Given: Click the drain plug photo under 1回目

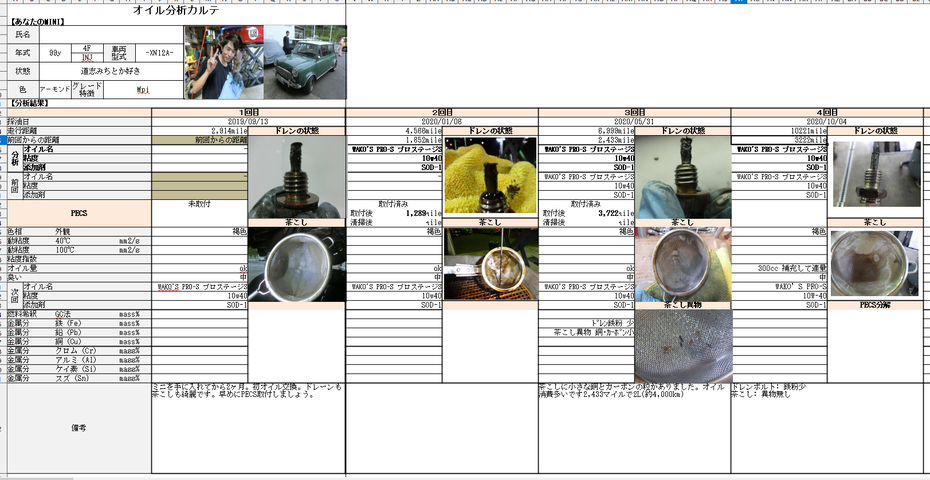Looking at the screenshot, I should [x=297, y=177].
